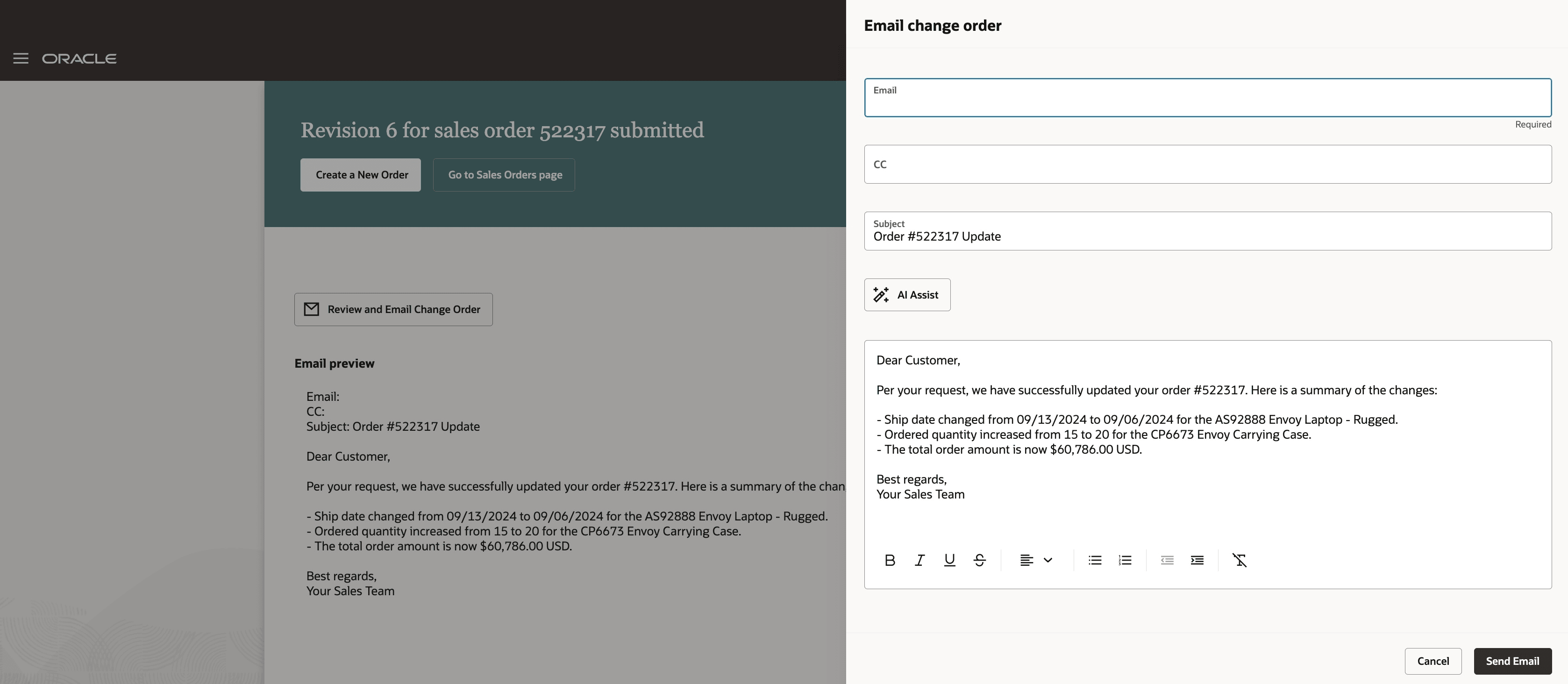Apply strikethrough formatting
Screen dimensions: 1568x684
(979, 560)
